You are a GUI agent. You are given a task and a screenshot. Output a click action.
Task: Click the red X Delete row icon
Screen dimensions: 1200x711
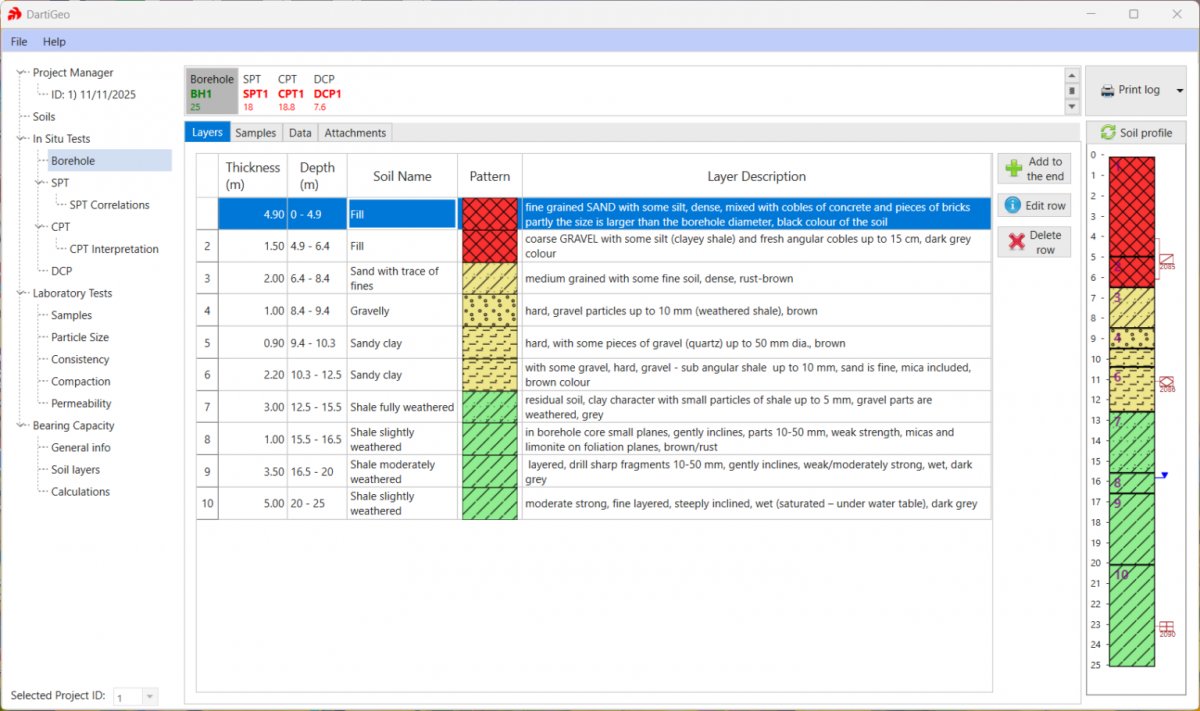point(1016,242)
